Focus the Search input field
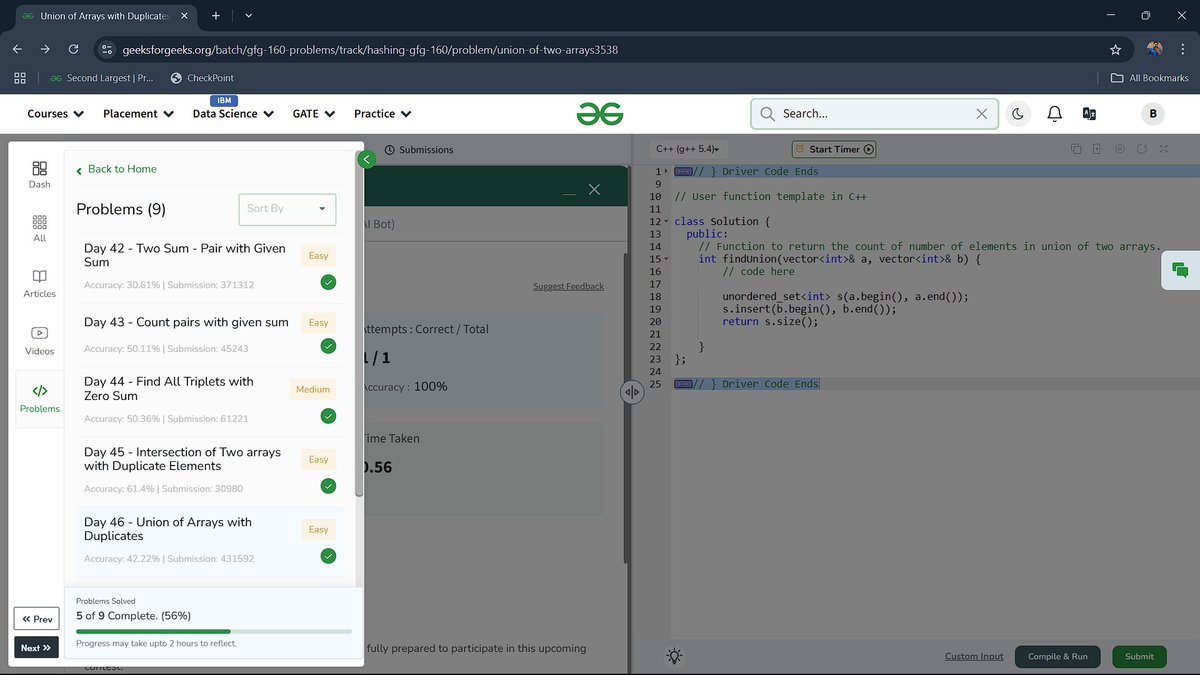The image size is (1200, 675). pos(875,114)
